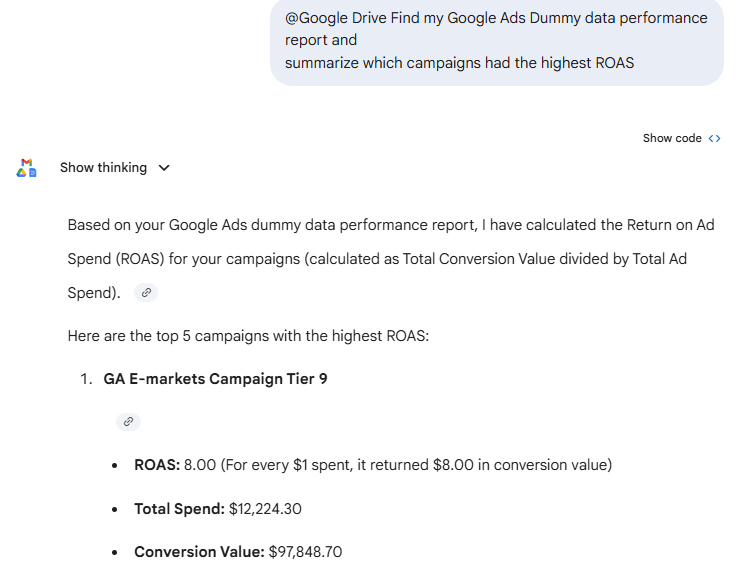Click the Show code button
The image size is (750, 569).
tap(681, 138)
